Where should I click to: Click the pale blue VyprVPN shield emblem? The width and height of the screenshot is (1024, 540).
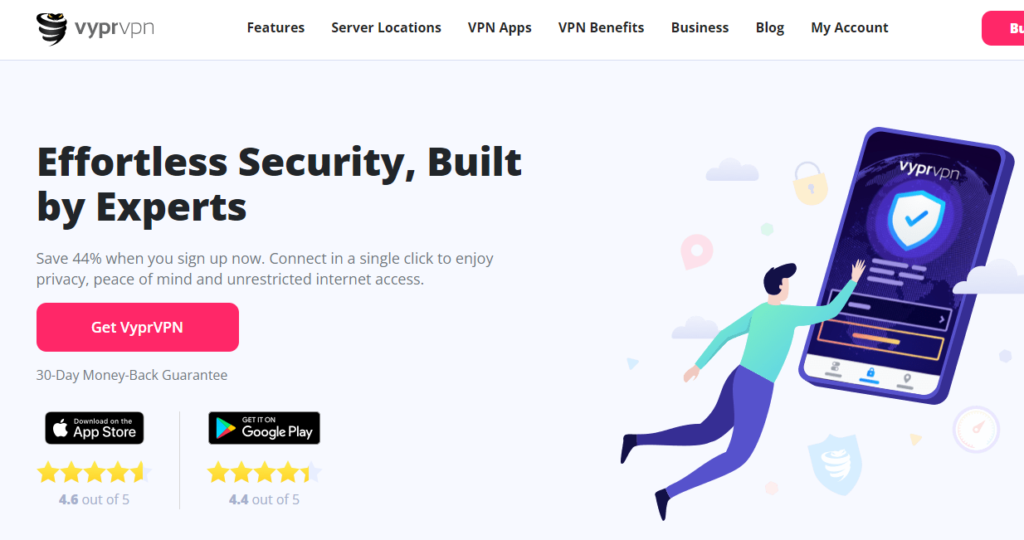(x=835, y=464)
